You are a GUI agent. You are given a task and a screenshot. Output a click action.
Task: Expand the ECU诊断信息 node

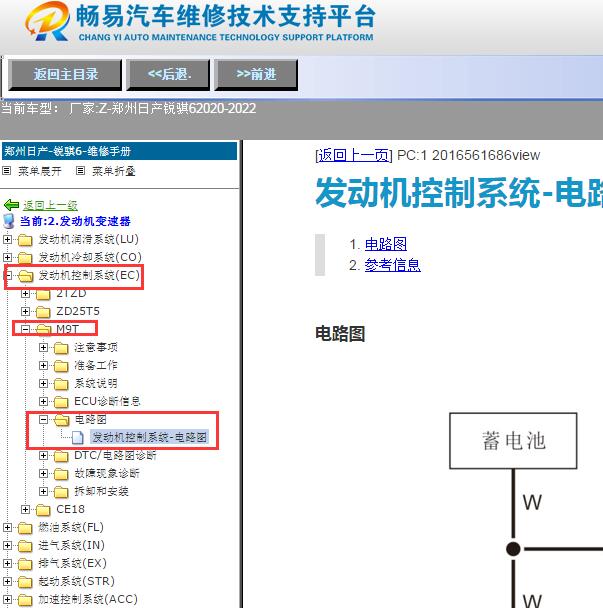coord(43,401)
